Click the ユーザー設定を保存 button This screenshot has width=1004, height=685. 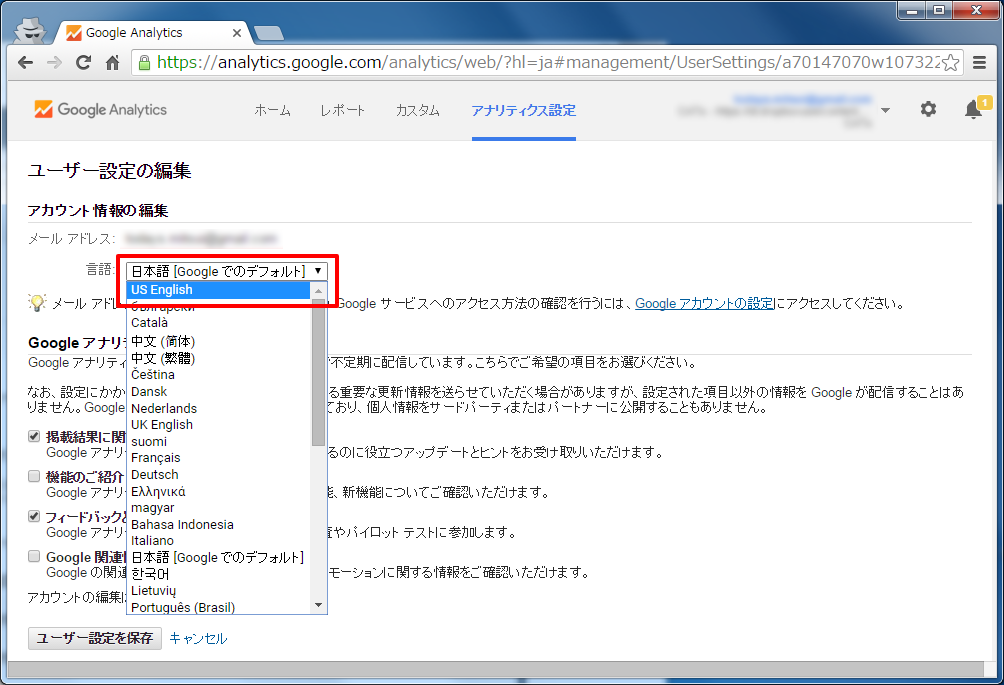point(95,638)
